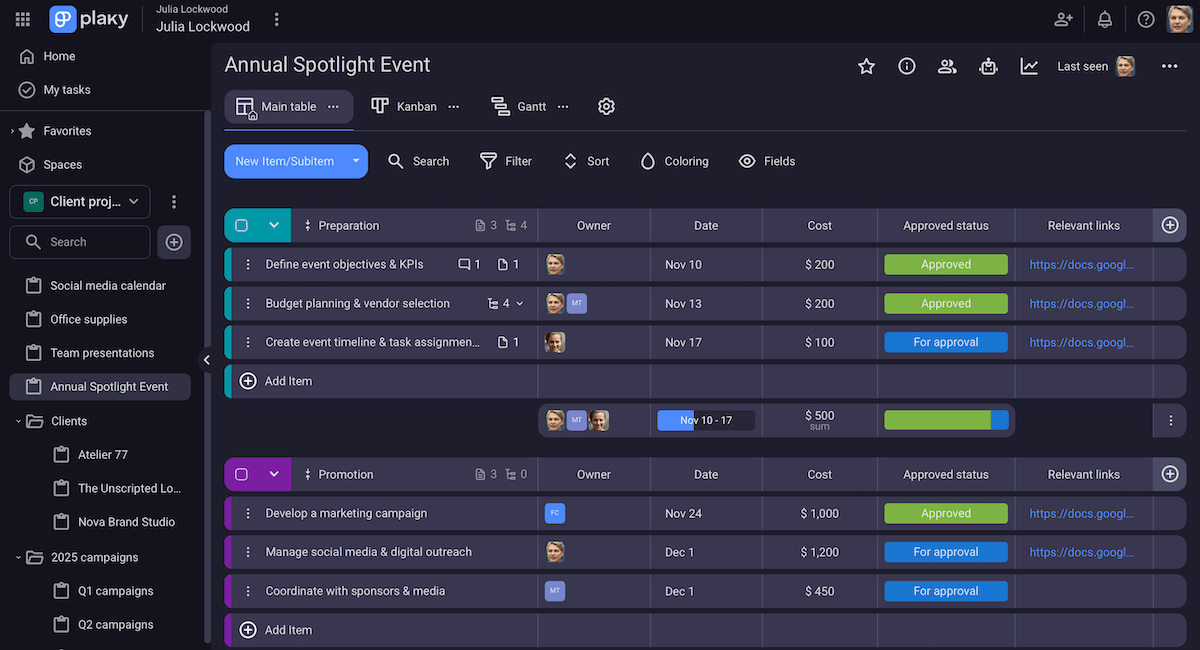Collapse the Preparation group
Viewport: 1200px width, 650px height.
[x=274, y=225]
